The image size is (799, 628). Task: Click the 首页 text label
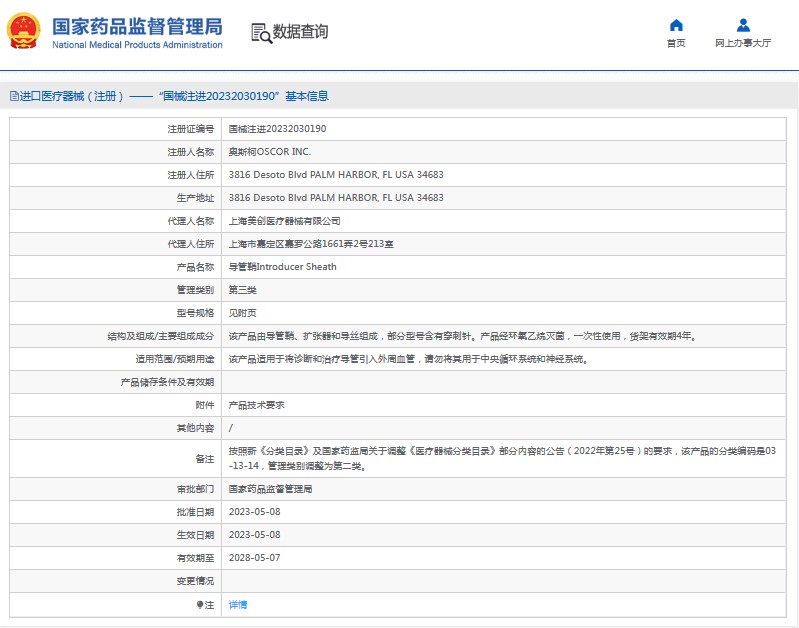[x=676, y=43]
